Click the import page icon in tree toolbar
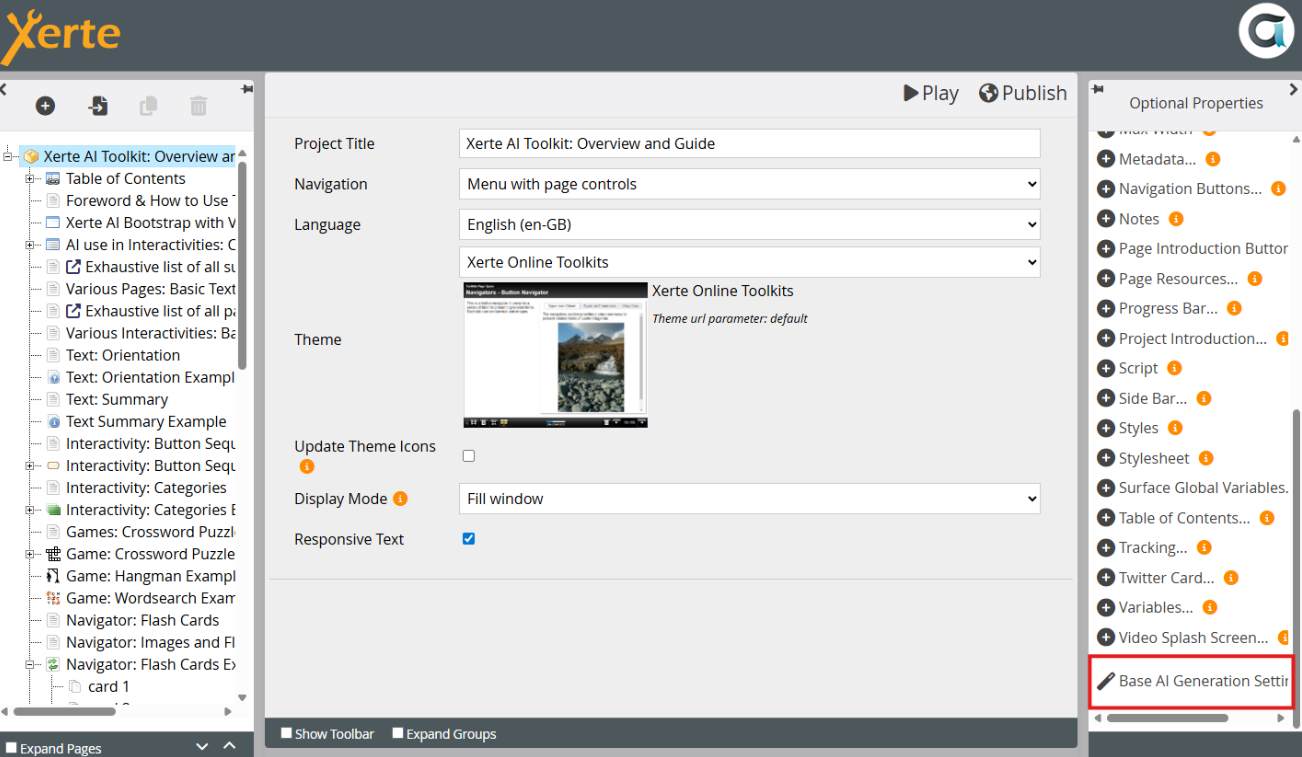Image resolution: width=1302 pixels, height=757 pixels. click(x=98, y=106)
